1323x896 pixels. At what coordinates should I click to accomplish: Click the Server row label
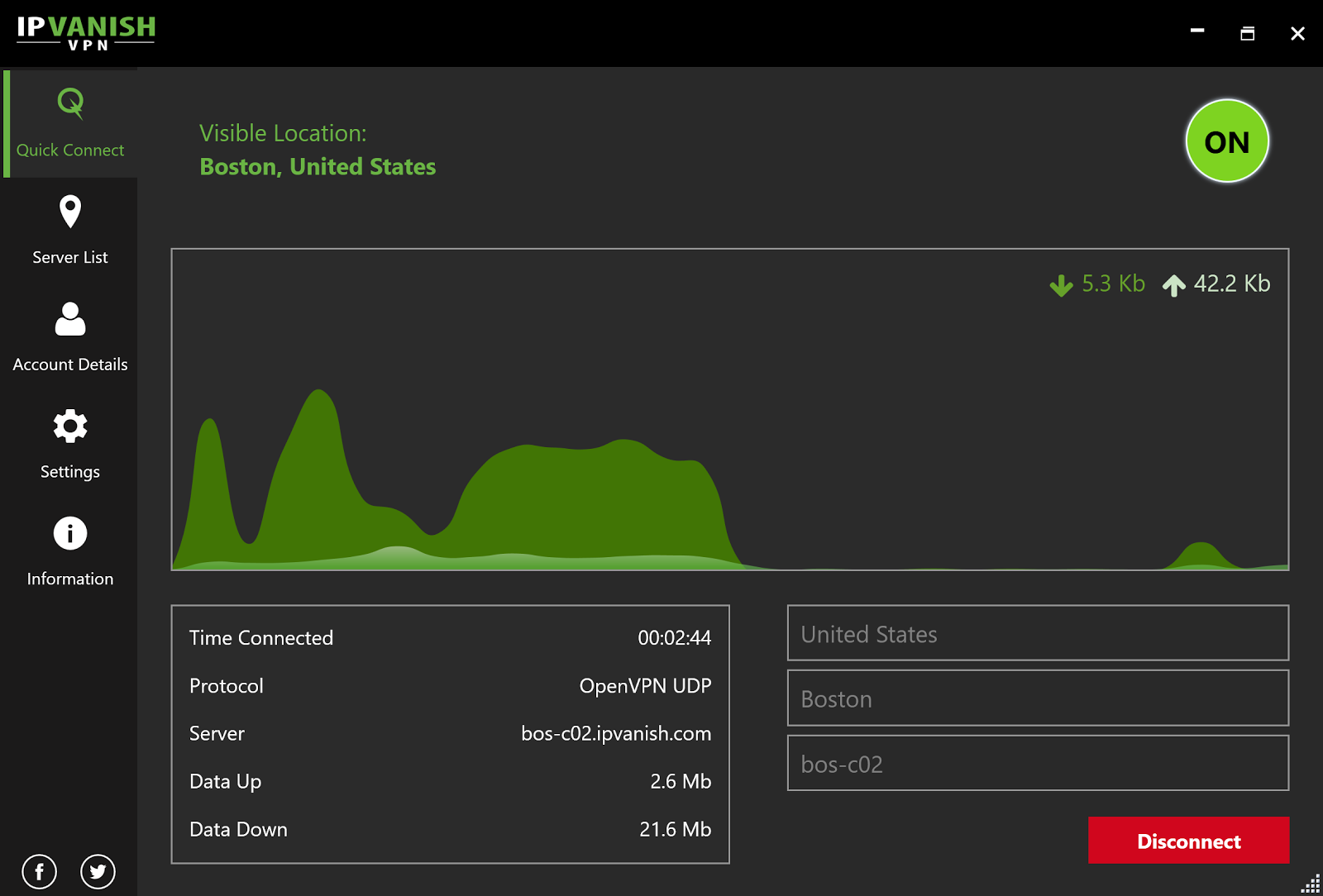[217, 734]
